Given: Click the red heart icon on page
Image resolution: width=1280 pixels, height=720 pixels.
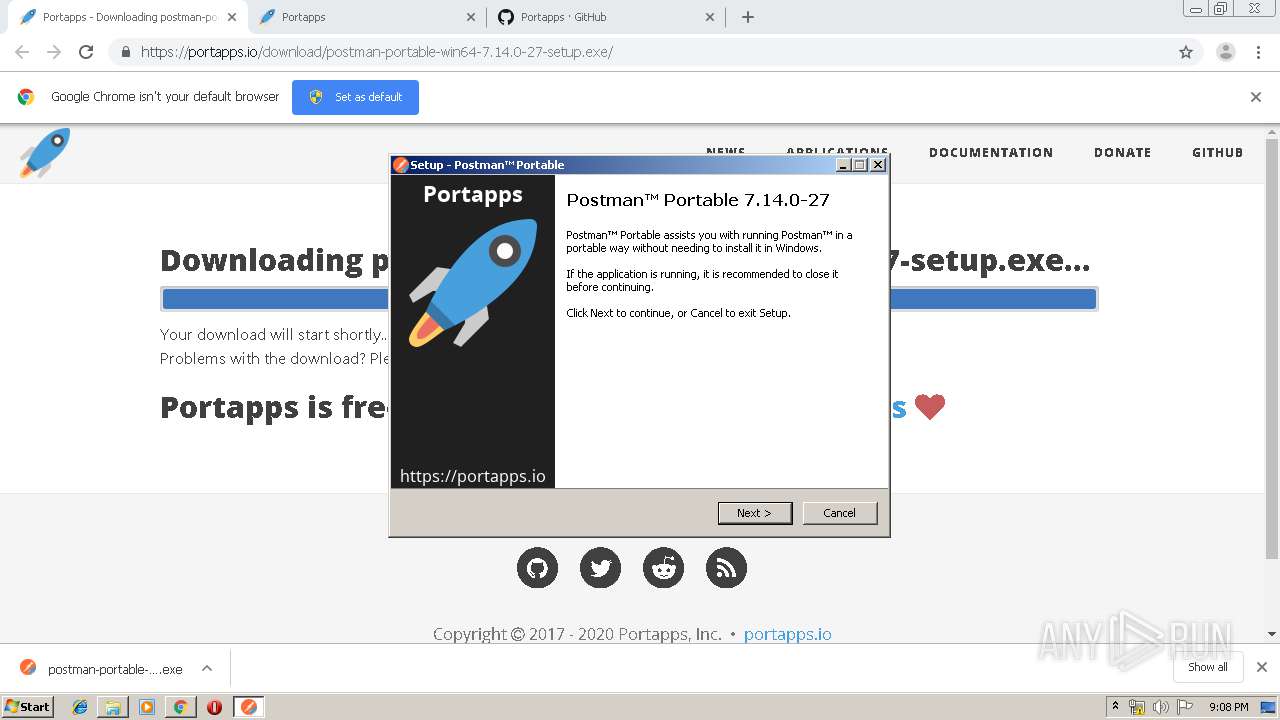Looking at the screenshot, I should coord(930,407).
